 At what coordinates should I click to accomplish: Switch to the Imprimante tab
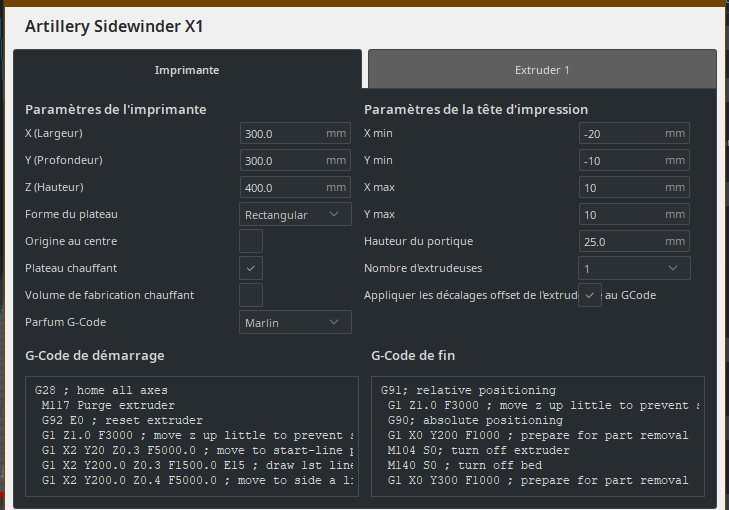point(187,69)
